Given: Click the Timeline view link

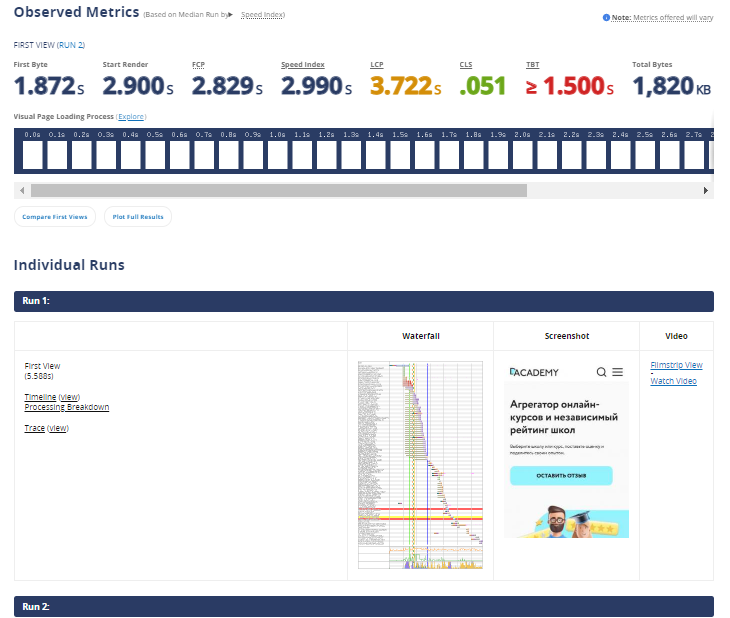Looking at the screenshot, I should [x=69, y=397].
